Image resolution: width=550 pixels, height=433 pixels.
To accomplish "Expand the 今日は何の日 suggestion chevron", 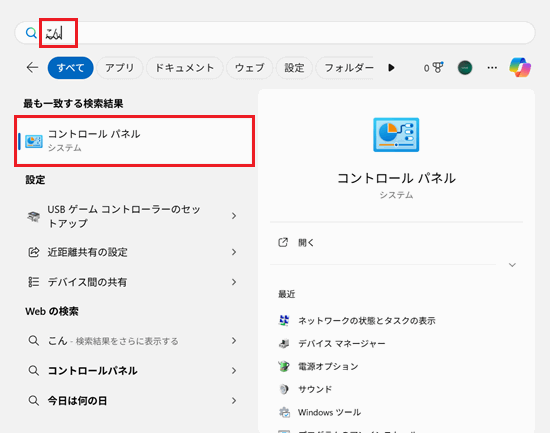I will (234, 401).
